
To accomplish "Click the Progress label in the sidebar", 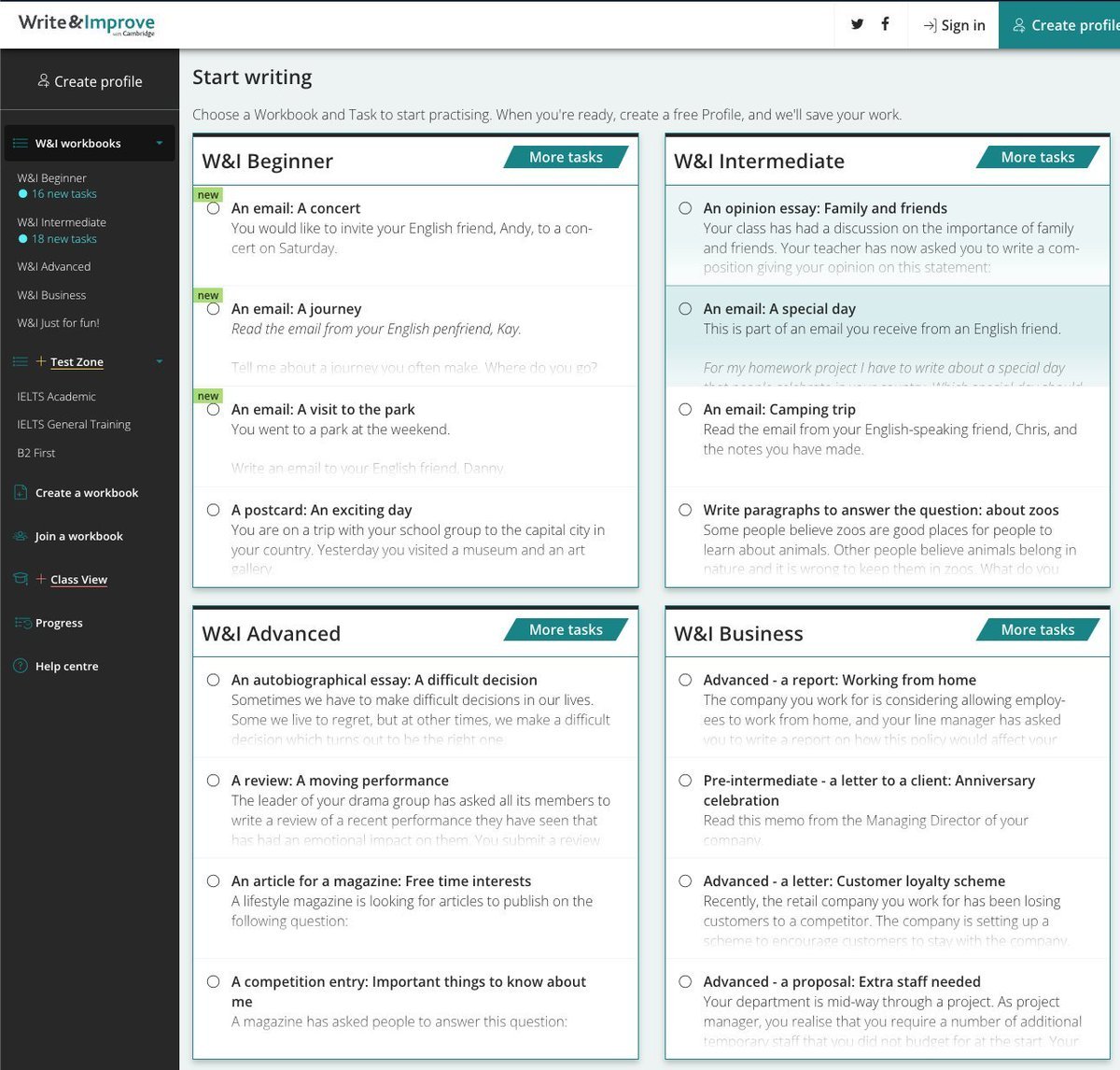I will click(x=59, y=623).
